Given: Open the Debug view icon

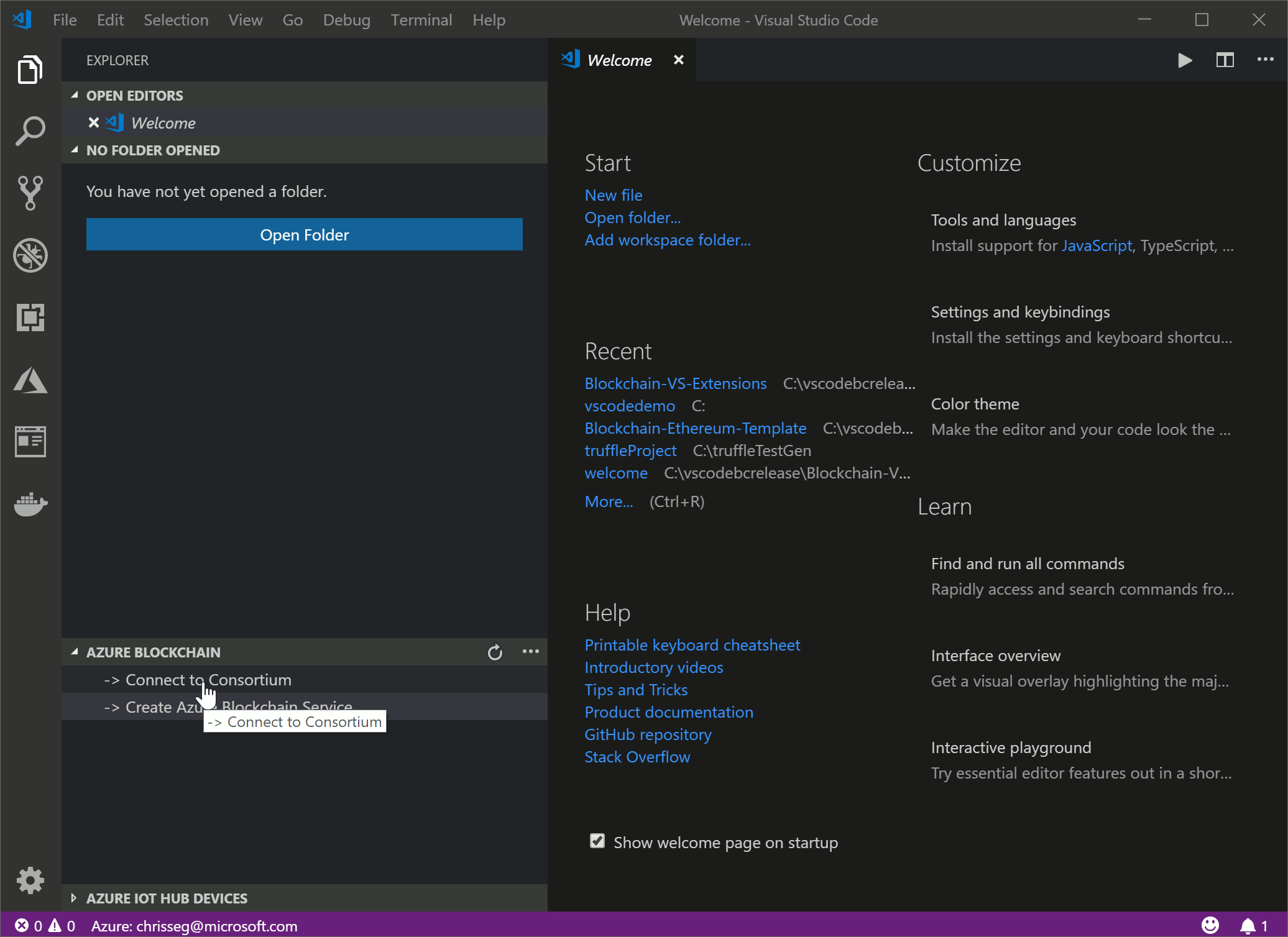Looking at the screenshot, I should tap(30, 255).
